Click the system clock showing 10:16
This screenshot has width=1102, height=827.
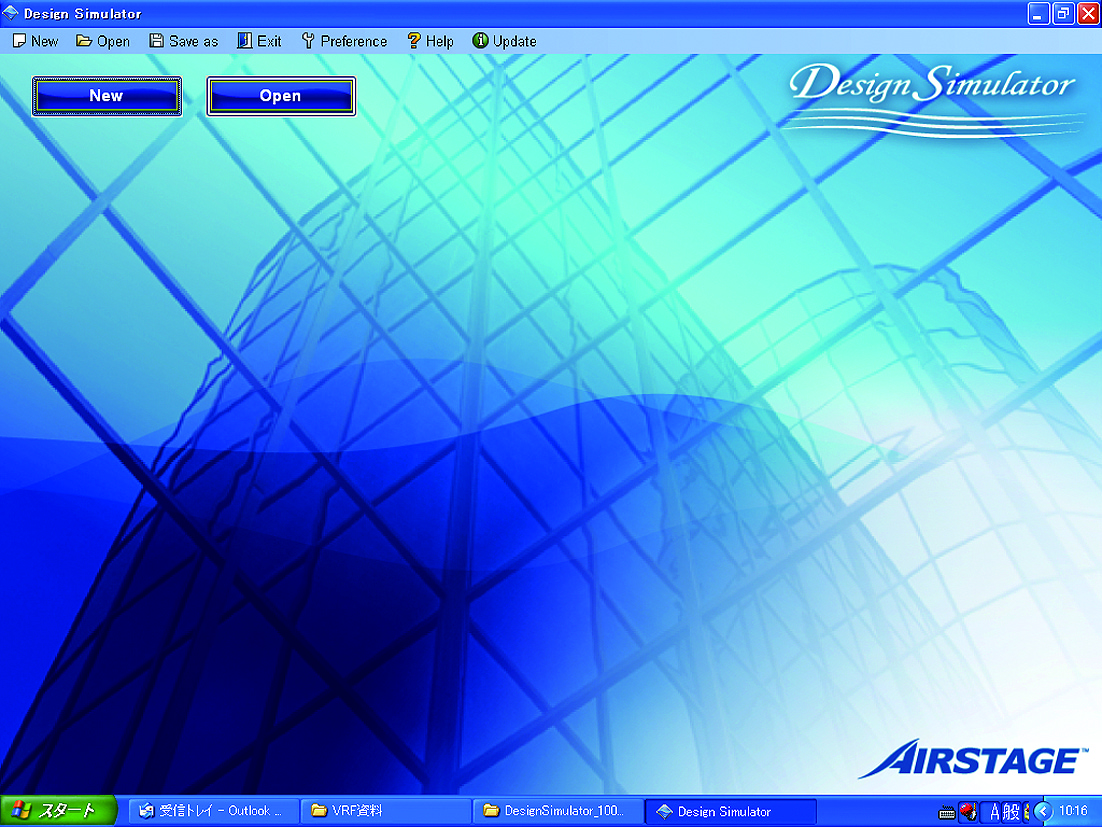tap(1074, 811)
